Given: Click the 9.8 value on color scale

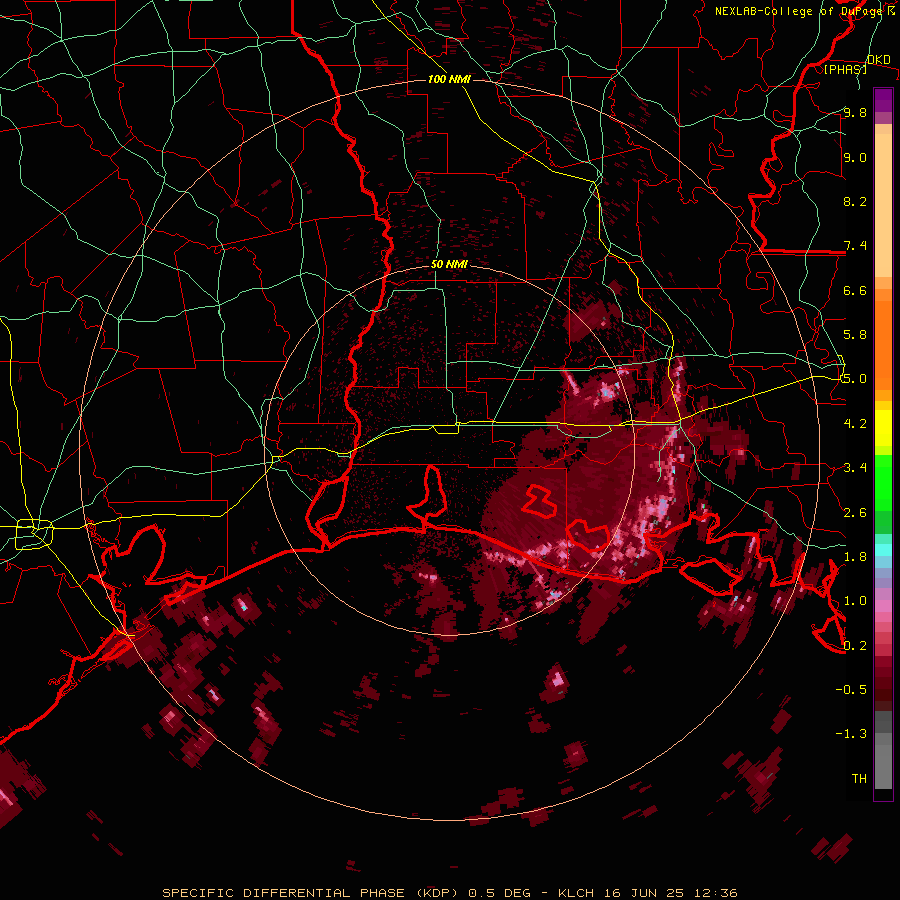Looking at the screenshot, I should [x=855, y=112].
